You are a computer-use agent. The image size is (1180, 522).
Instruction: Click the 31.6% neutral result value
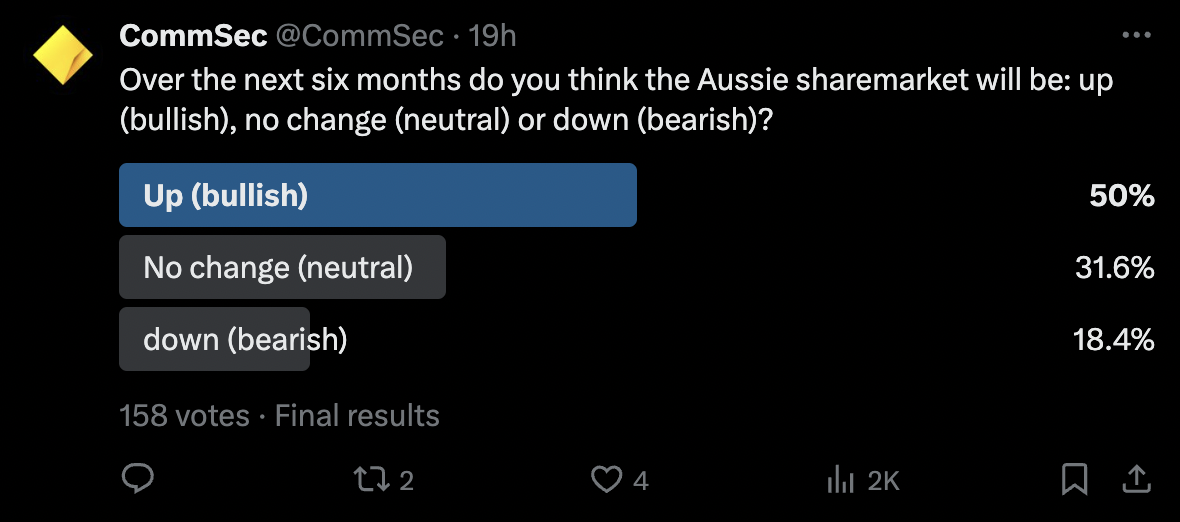click(x=1113, y=267)
